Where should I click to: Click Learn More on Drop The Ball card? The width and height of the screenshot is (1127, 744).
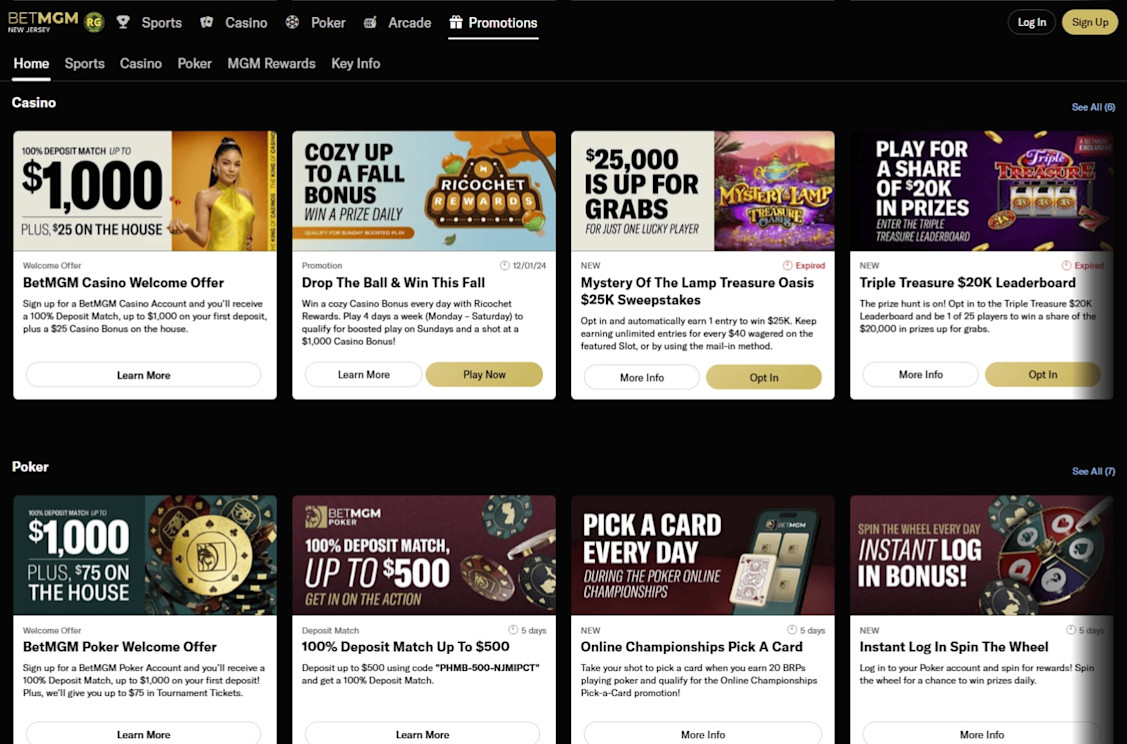364,375
